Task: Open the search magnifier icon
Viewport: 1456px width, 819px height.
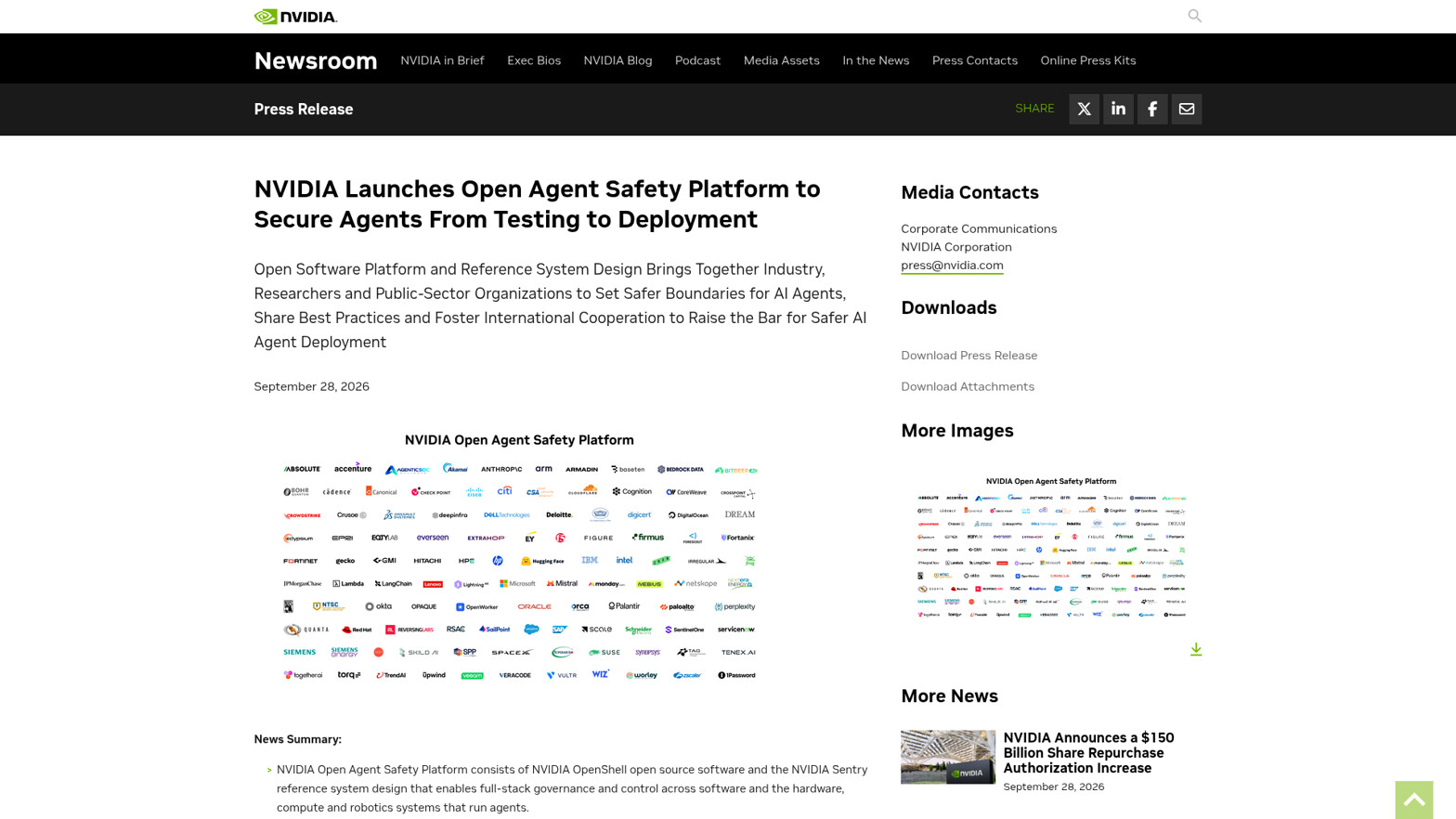Action: point(1194,16)
